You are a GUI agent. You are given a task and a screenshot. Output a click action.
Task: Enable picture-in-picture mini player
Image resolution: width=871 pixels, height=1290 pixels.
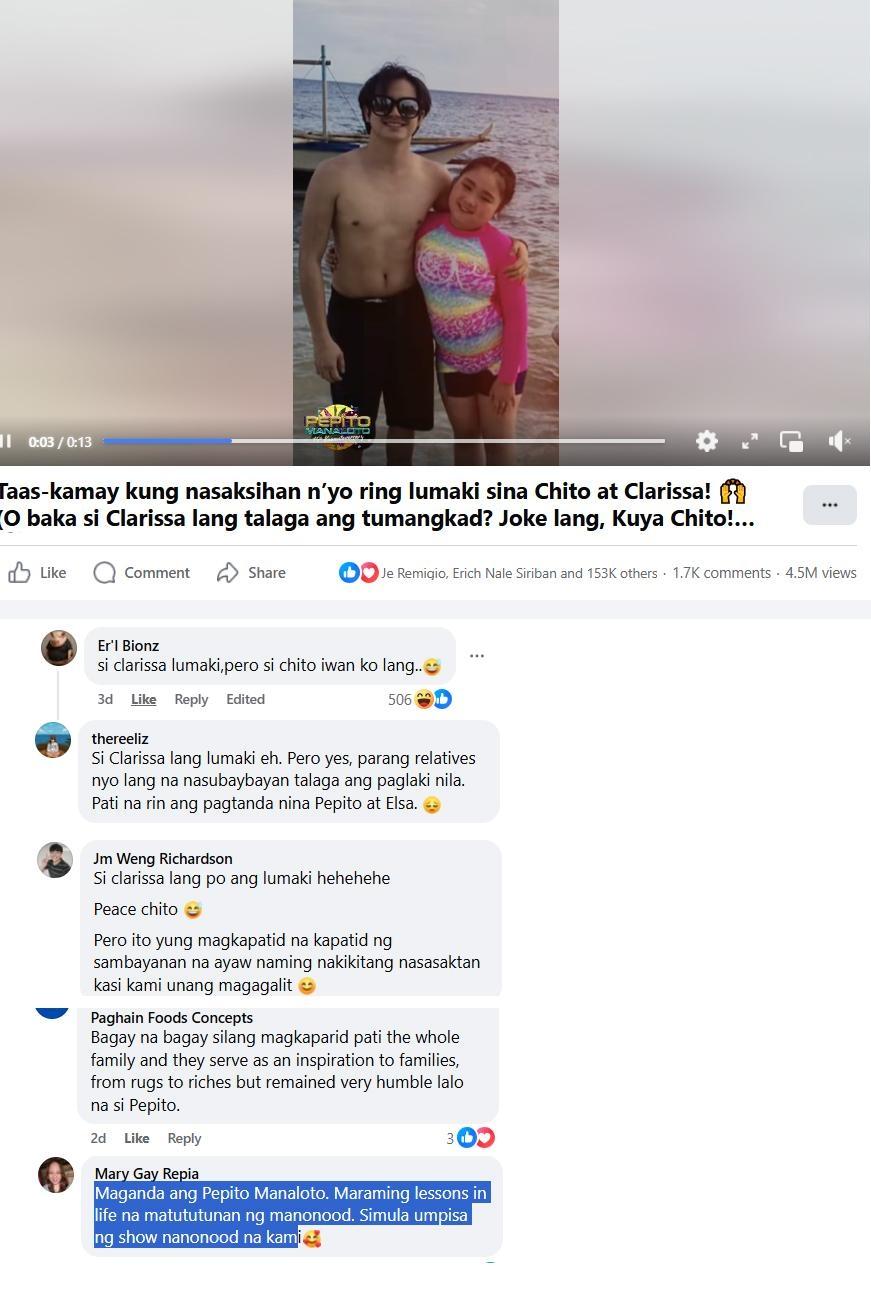791,441
